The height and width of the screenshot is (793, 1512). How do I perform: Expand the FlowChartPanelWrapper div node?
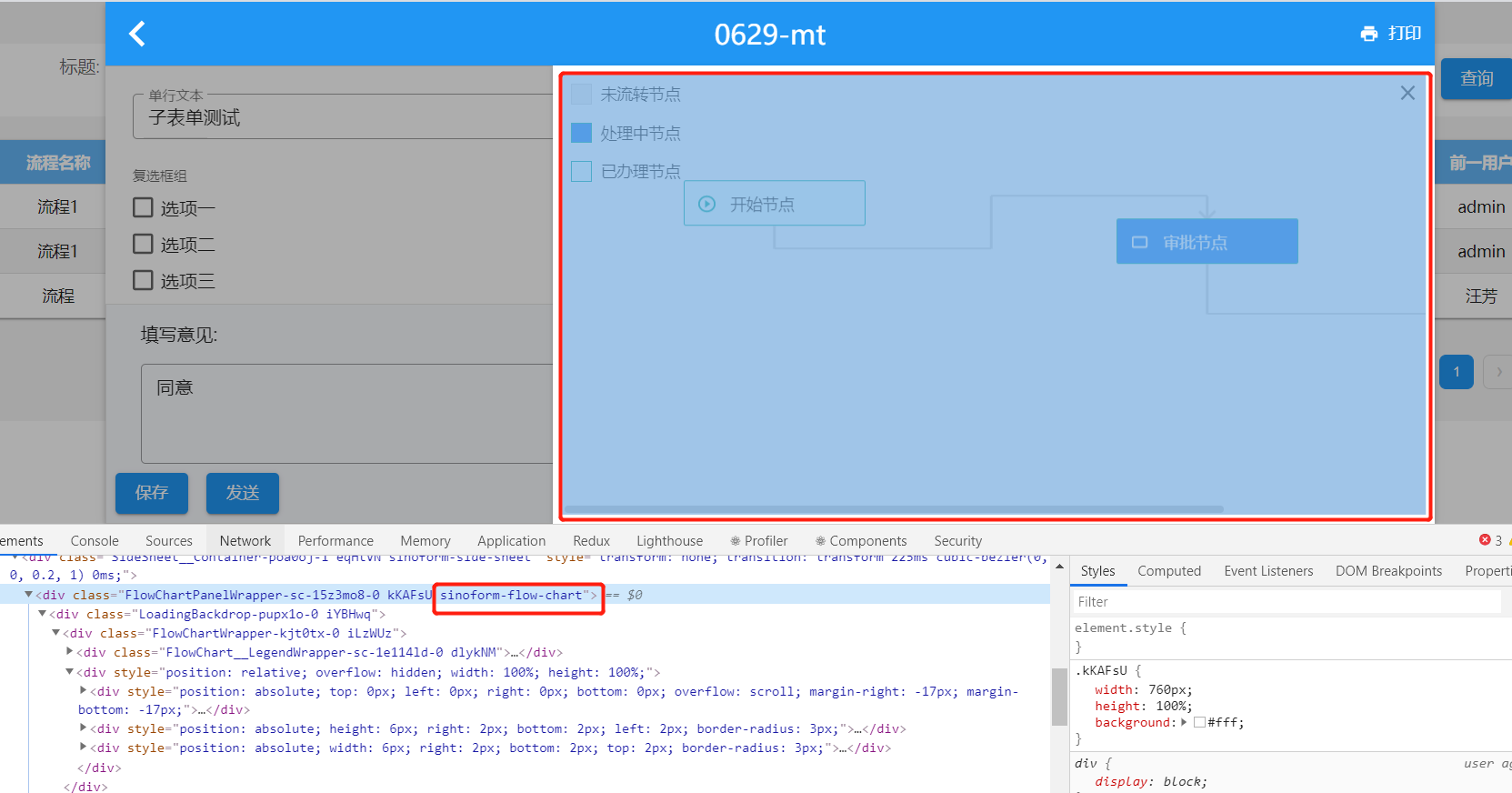tap(28, 595)
